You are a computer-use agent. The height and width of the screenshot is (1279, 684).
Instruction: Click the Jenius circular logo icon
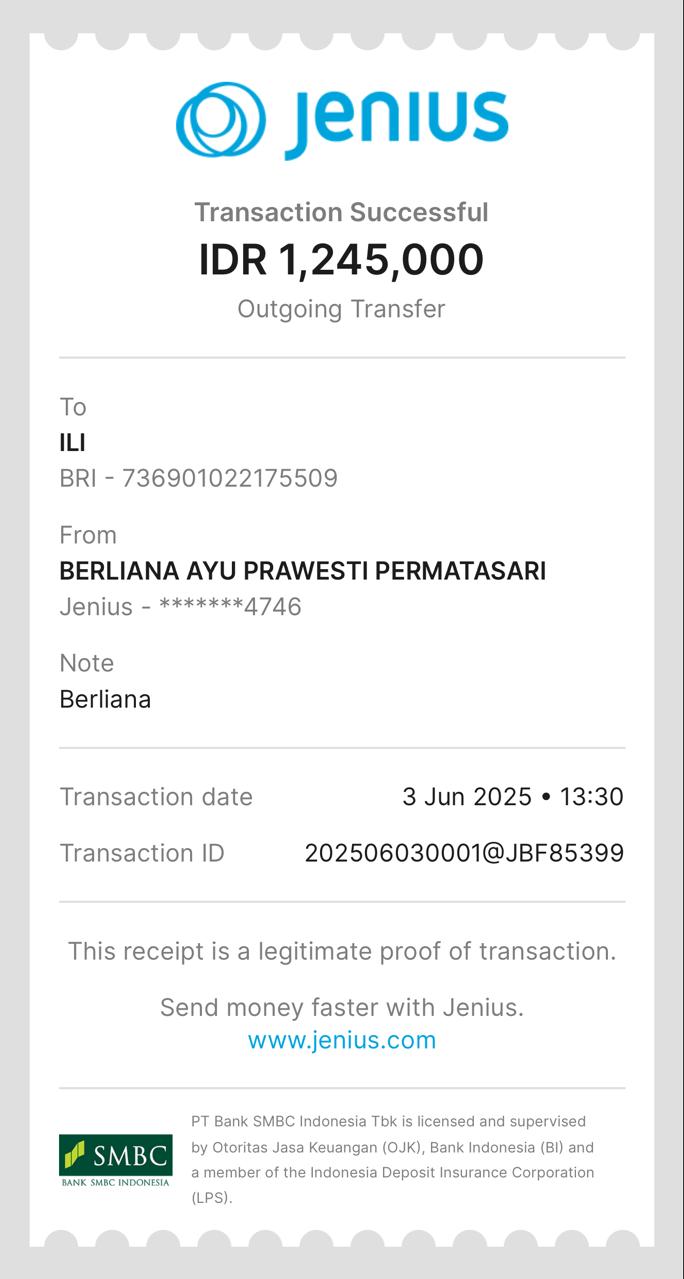[x=221, y=121]
